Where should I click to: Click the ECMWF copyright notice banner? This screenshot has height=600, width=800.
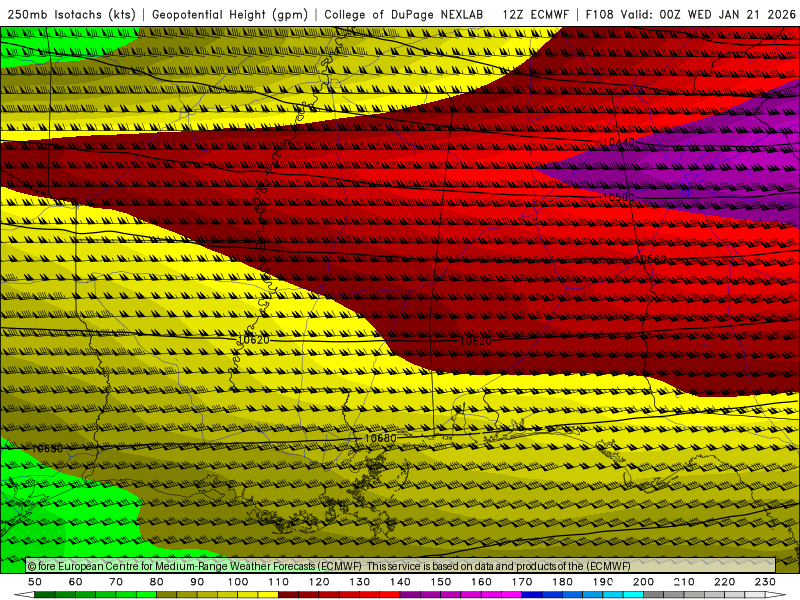coord(401,565)
